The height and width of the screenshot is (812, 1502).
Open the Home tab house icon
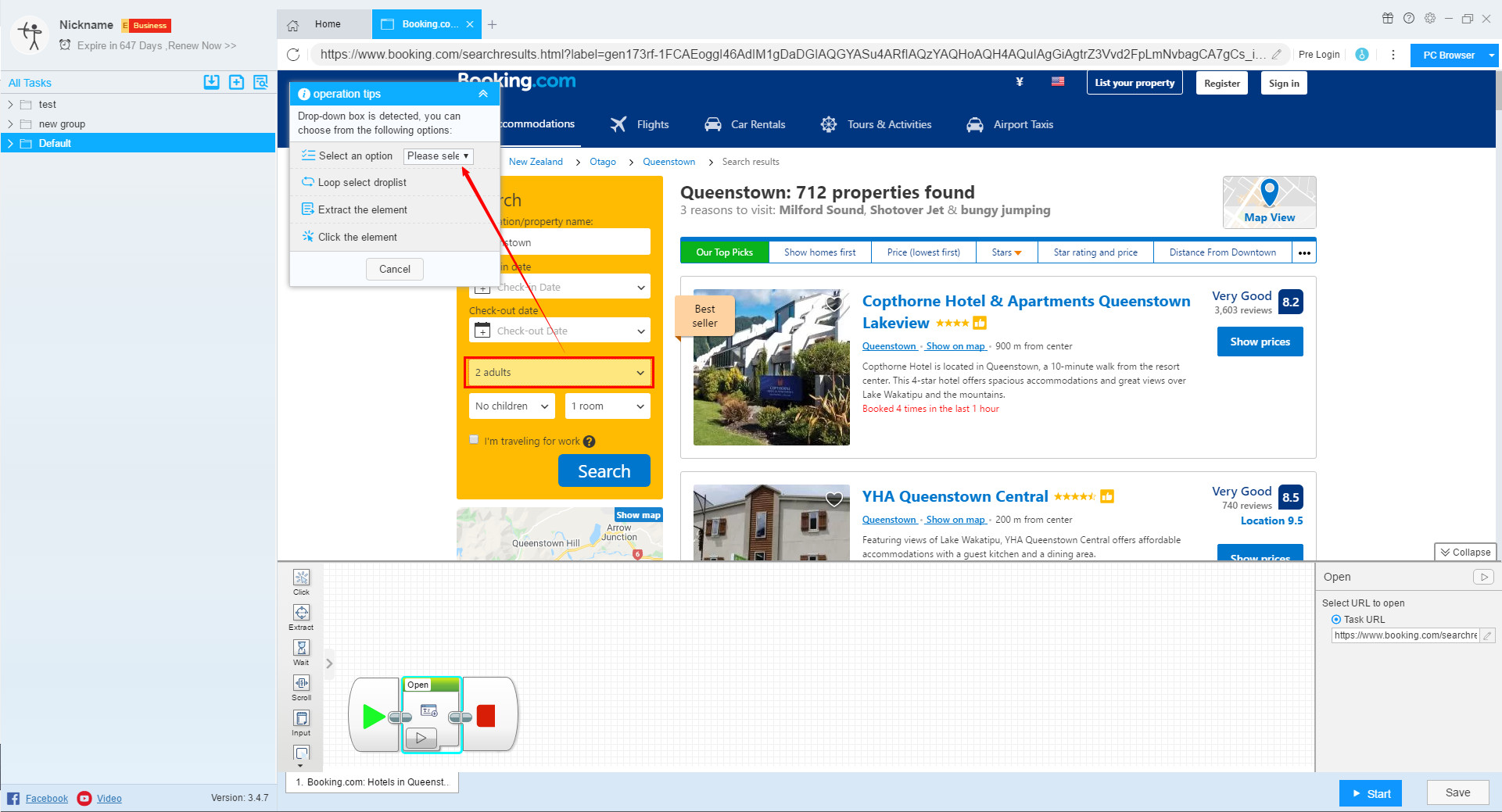coord(293,25)
